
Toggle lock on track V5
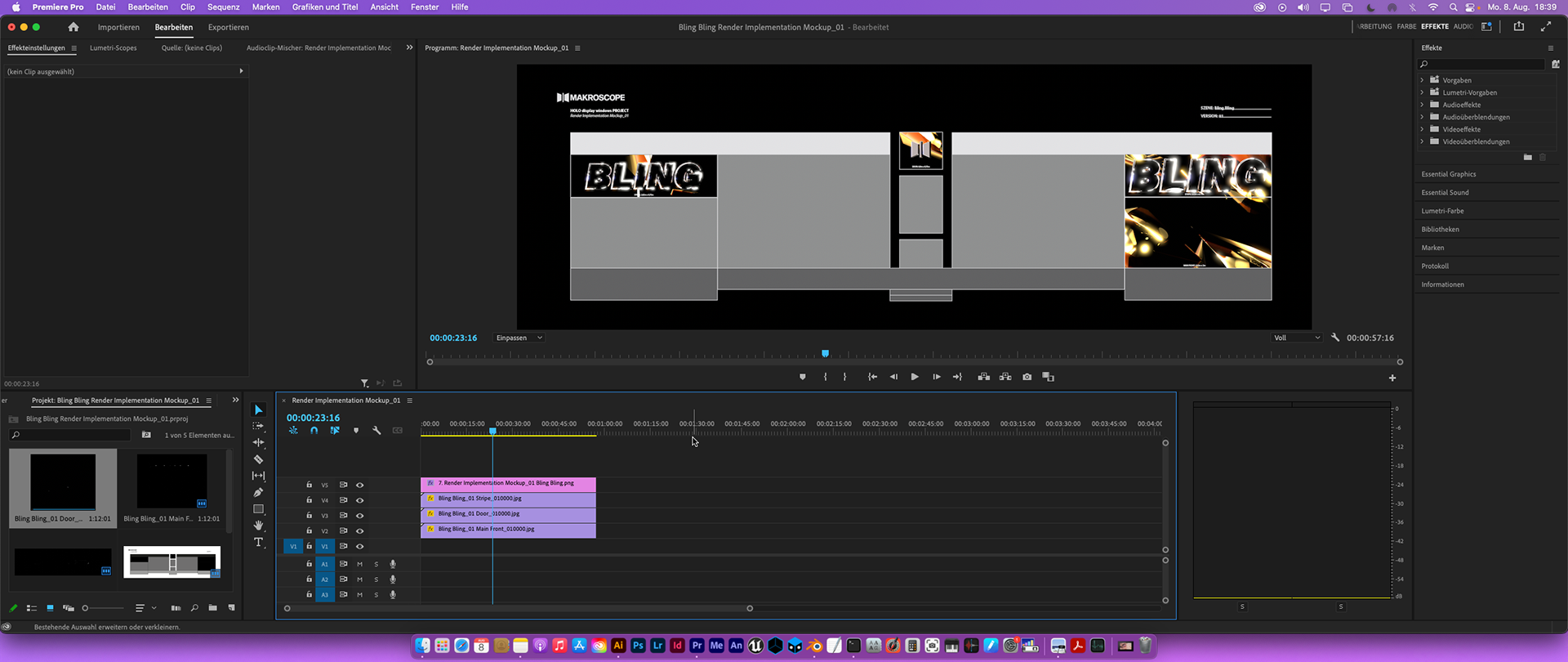pos(309,485)
